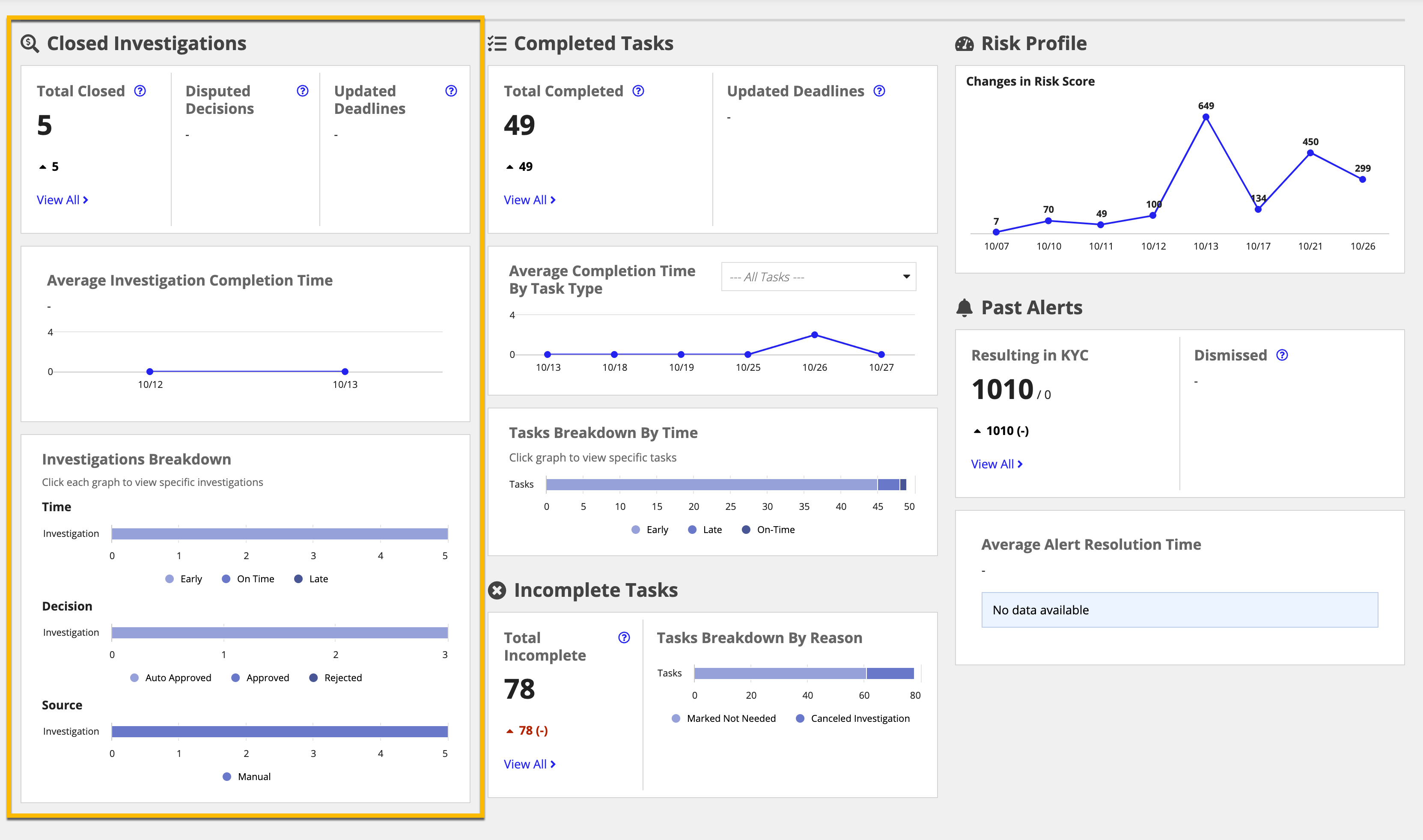The height and width of the screenshot is (840, 1423).
Task: Click the Resulting in KYC value 1010
Action: point(1003,390)
